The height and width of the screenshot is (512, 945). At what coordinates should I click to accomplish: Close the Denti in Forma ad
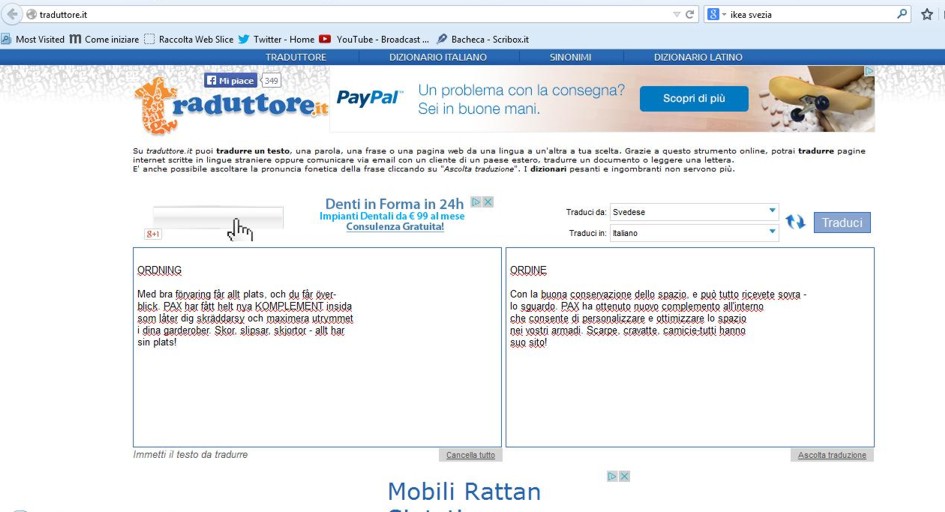pos(488,202)
